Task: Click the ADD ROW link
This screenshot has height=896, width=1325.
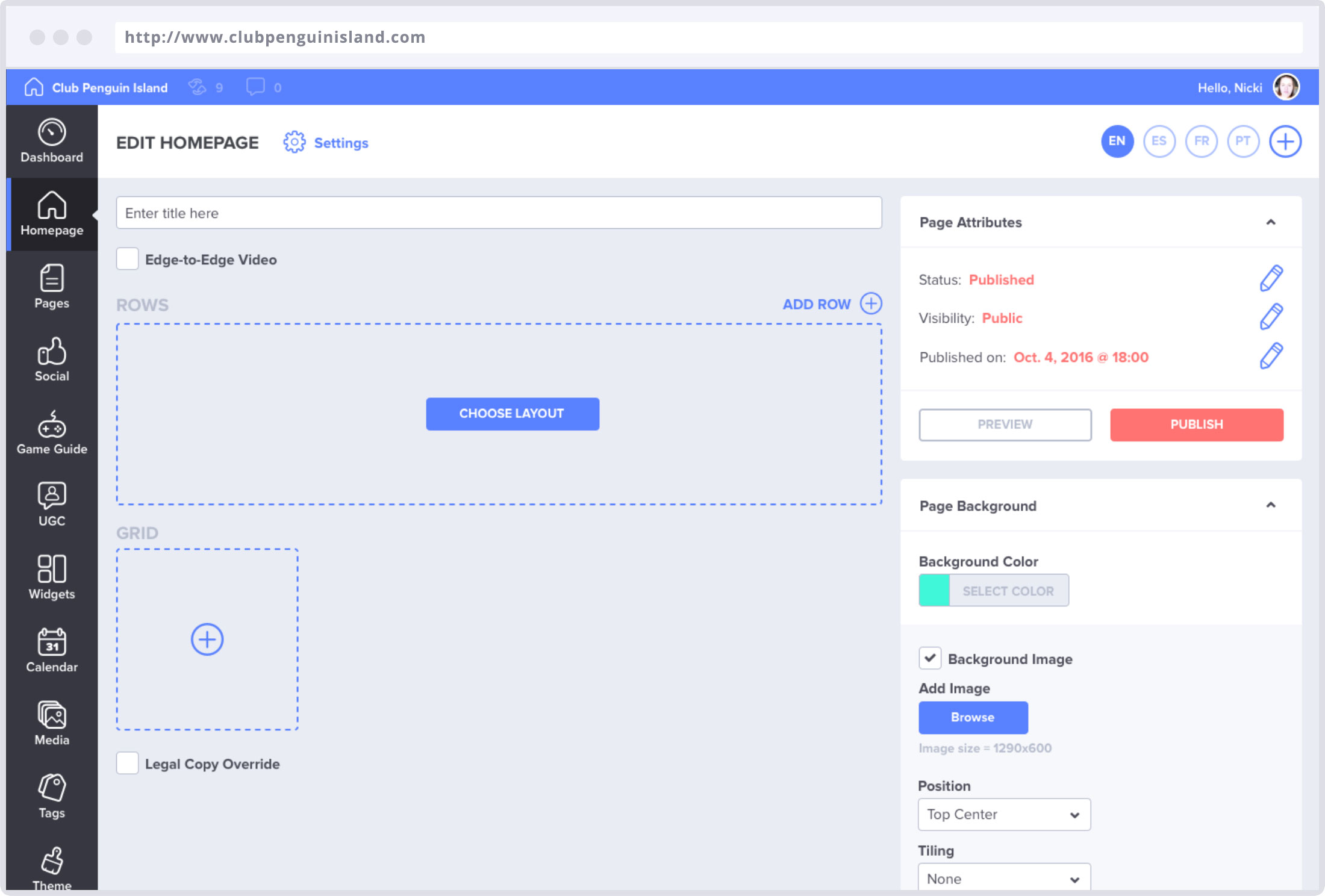Action: (x=816, y=304)
